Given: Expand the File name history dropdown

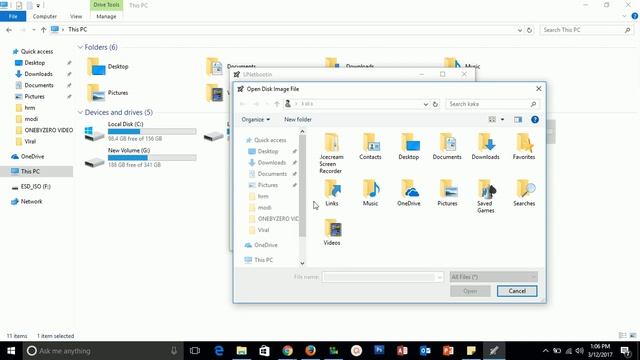Looking at the screenshot, I should point(439,277).
